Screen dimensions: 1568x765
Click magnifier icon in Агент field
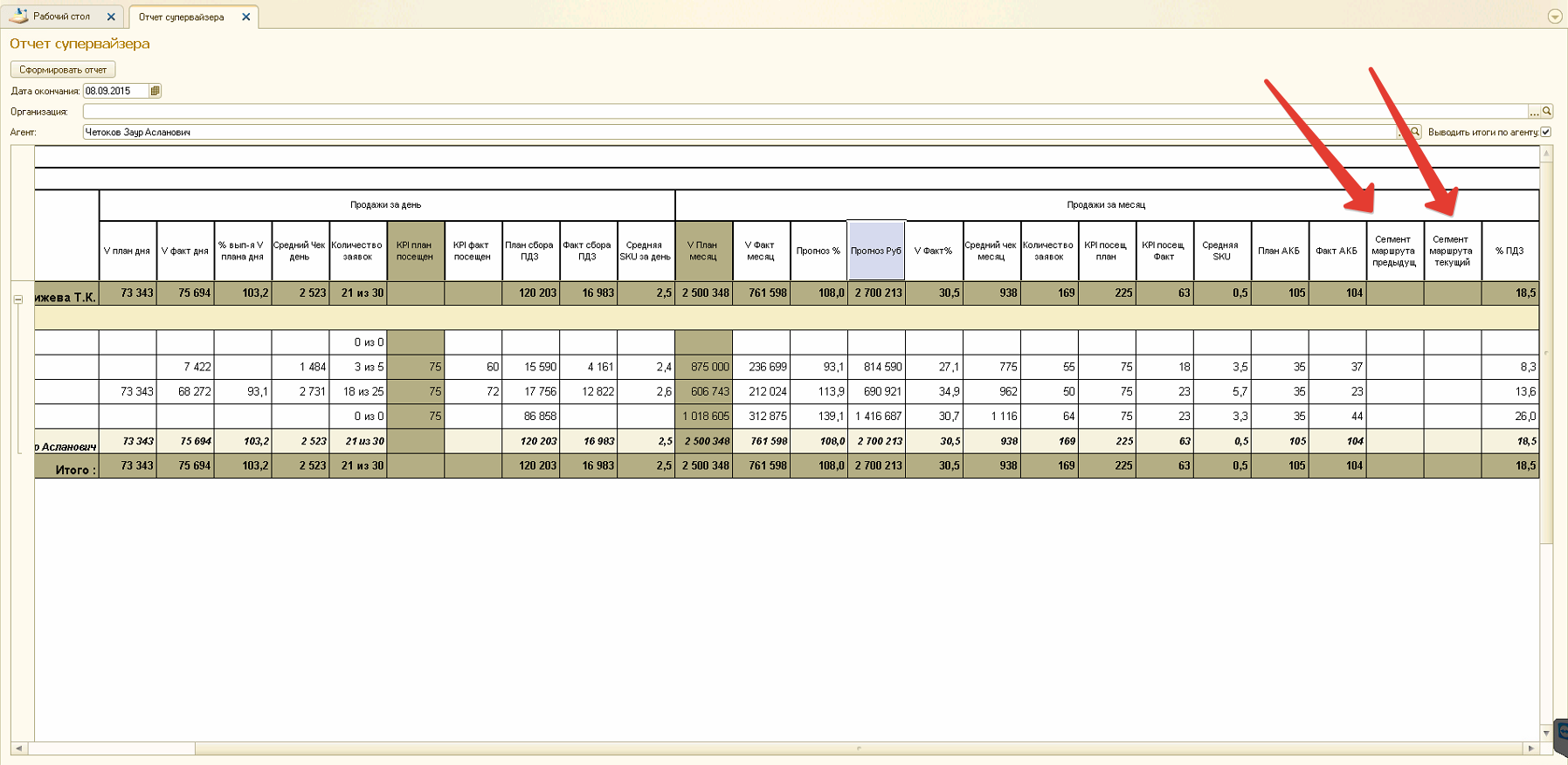pos(1415,133)
